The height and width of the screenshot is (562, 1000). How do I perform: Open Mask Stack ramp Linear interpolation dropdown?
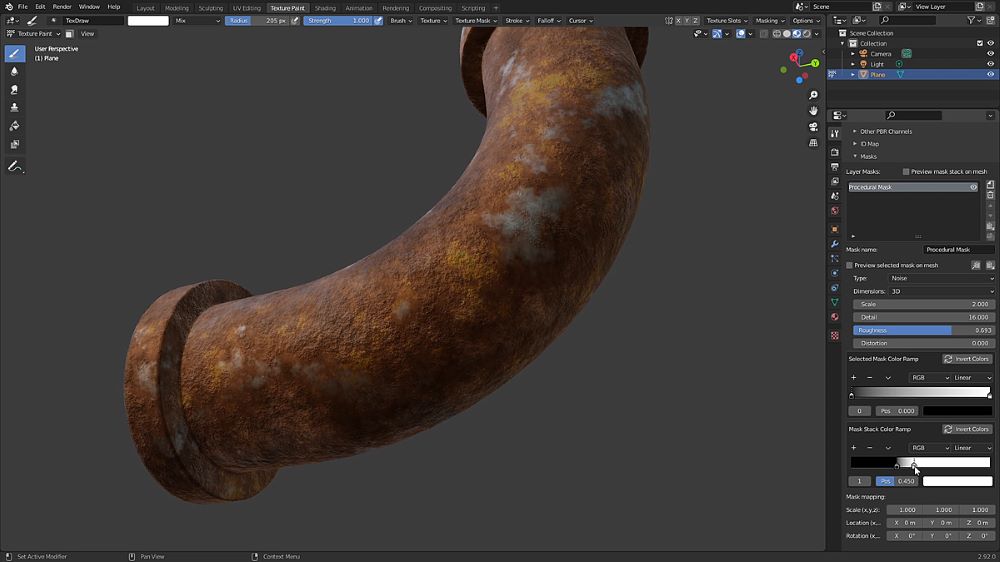(973, 448)
